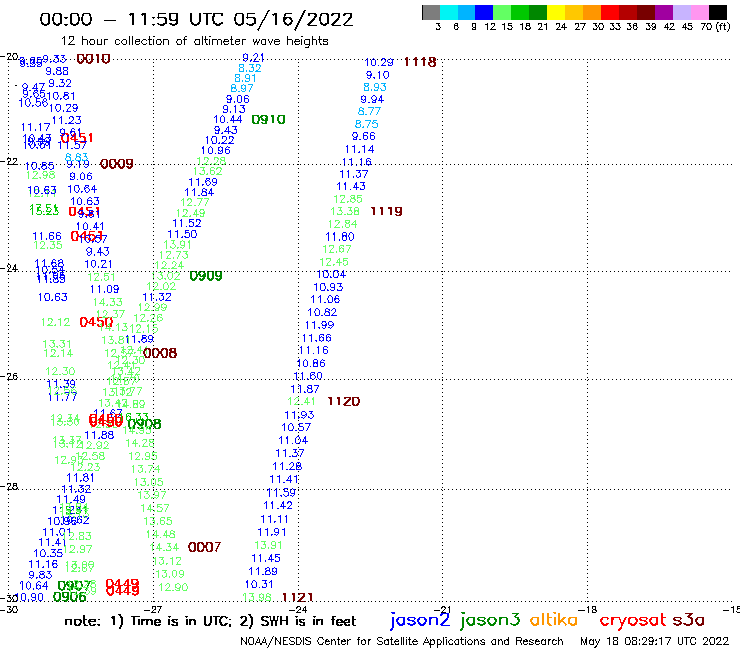Click the wave height value '11.11'
Image resolution: width=740 pixels, height=650 pixels.
(274, 519)
